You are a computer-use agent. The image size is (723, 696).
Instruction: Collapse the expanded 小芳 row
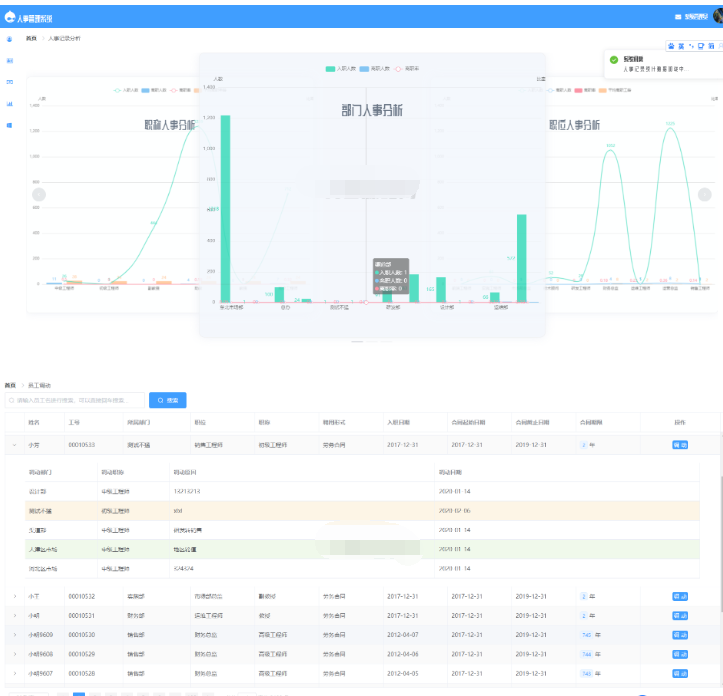[14, 445]
